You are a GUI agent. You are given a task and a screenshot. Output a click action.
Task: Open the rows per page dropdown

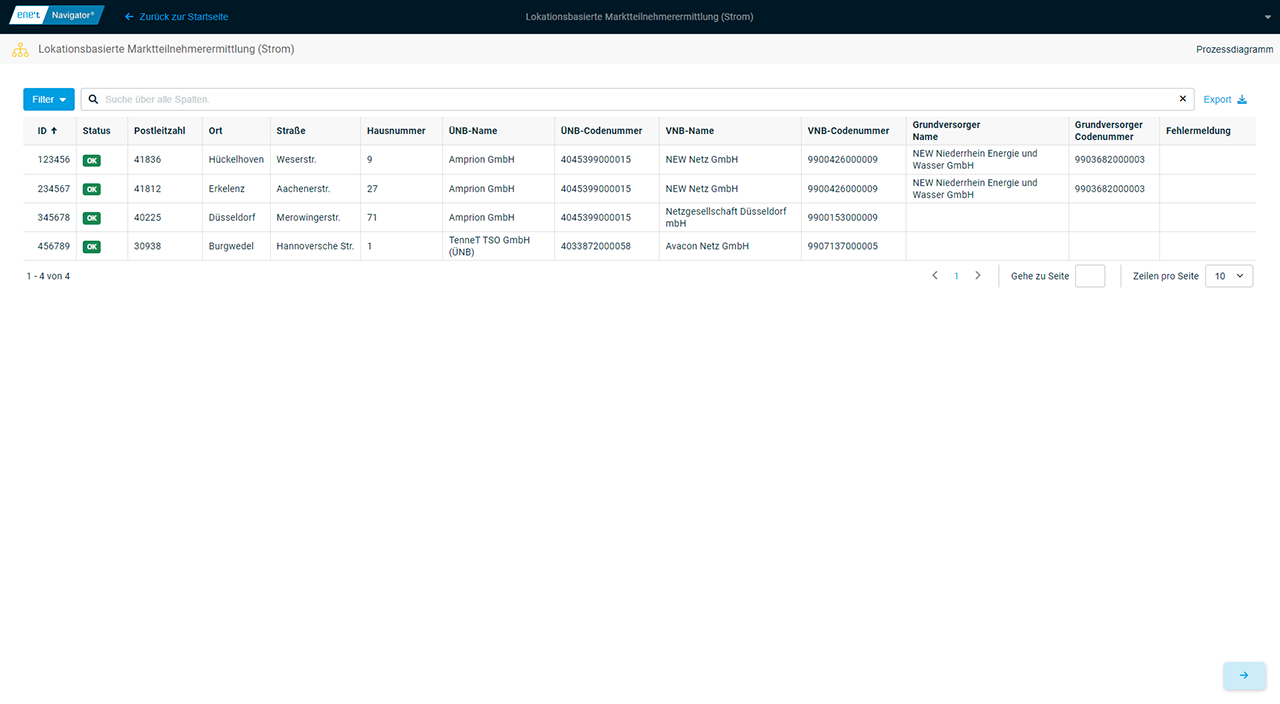(x=1228, y=276)
